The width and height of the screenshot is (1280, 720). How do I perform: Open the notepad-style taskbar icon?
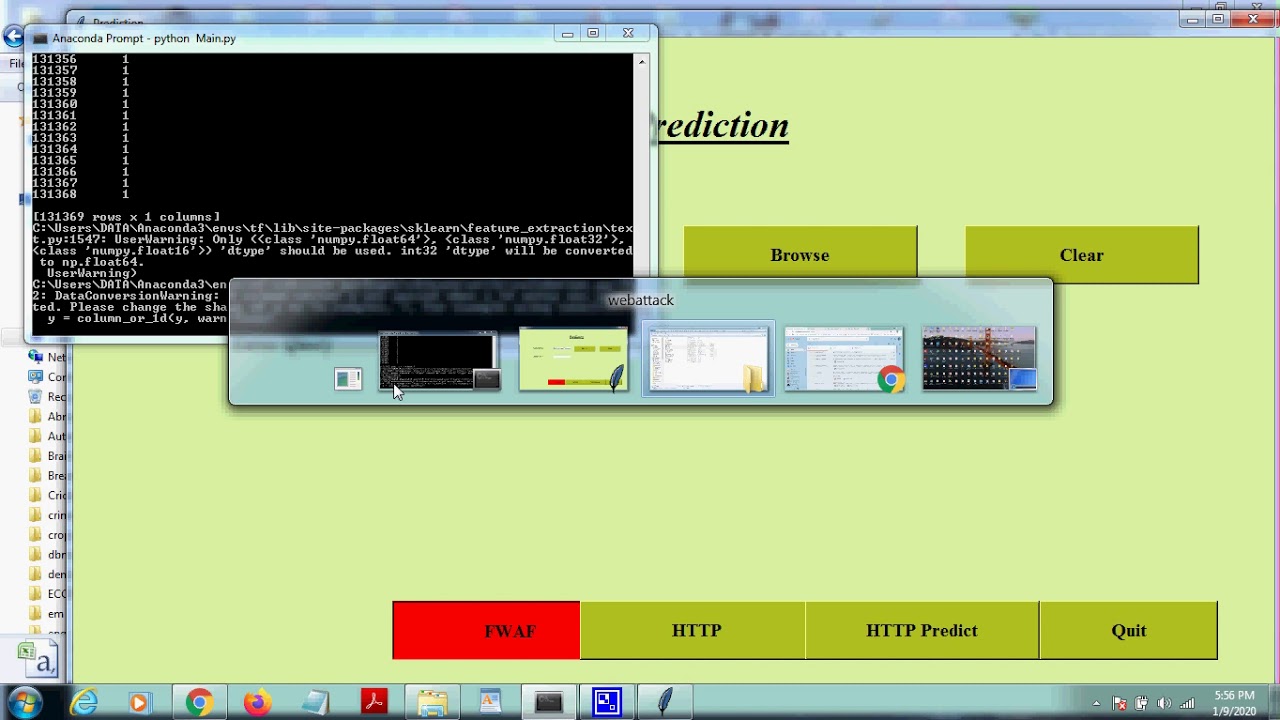pyautogui.click(x=315, y=703)
